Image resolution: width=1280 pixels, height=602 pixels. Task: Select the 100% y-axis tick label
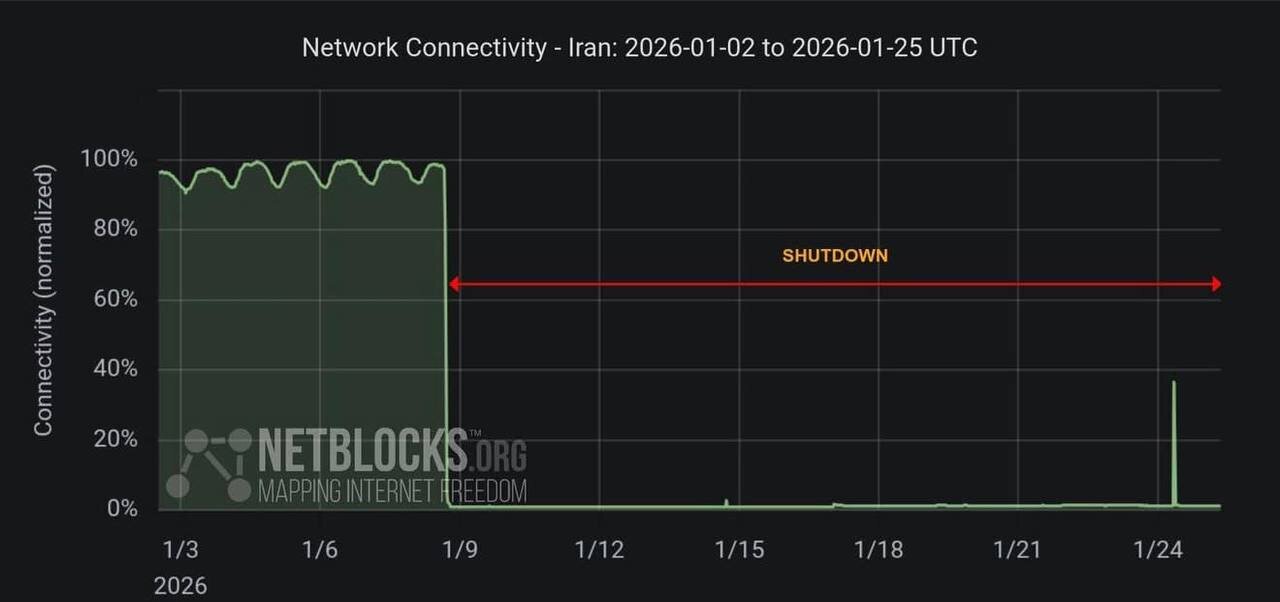tap(109, 160)
